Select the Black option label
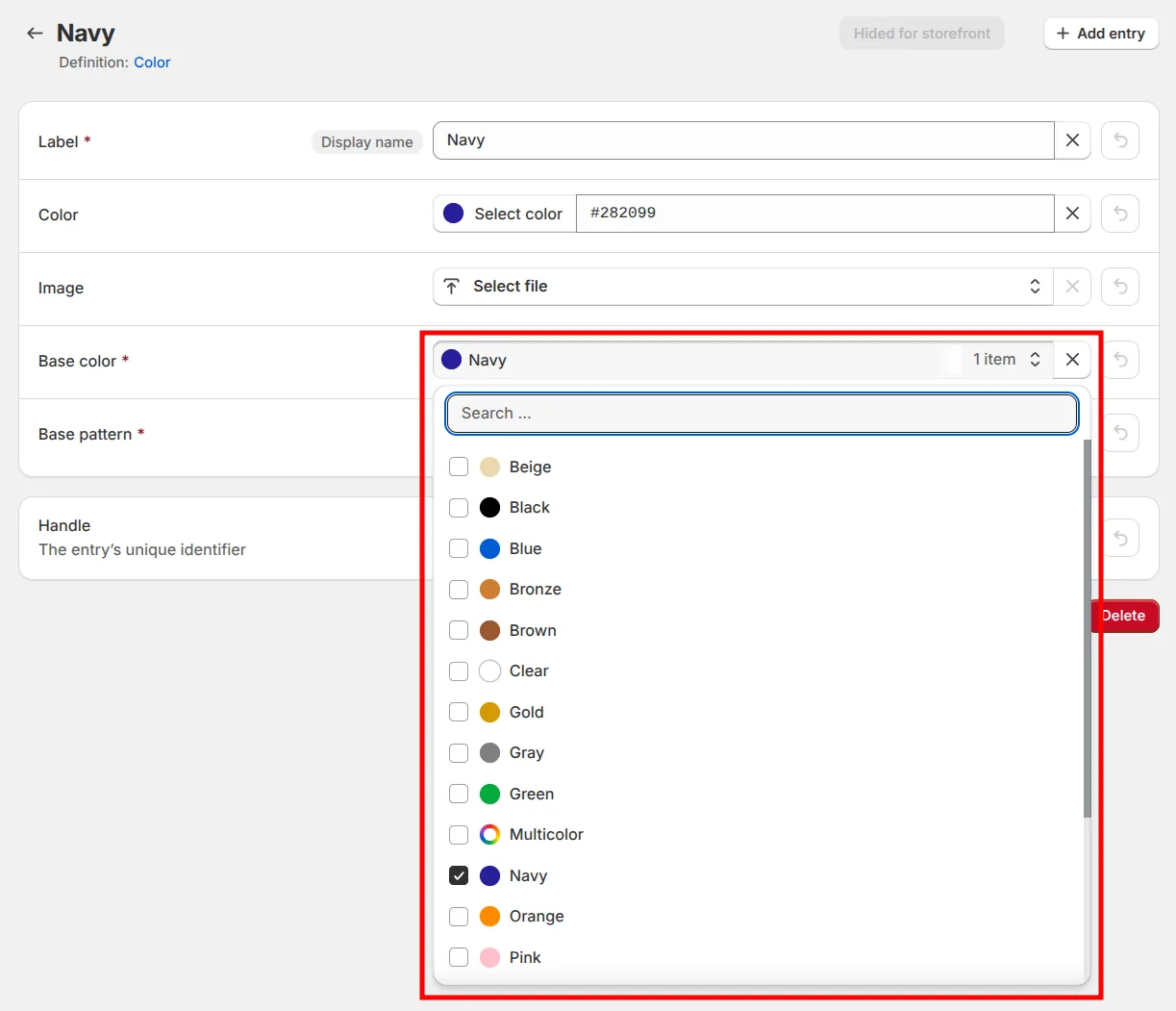This screenshot has width=1176, height=1011. point(530,507)
